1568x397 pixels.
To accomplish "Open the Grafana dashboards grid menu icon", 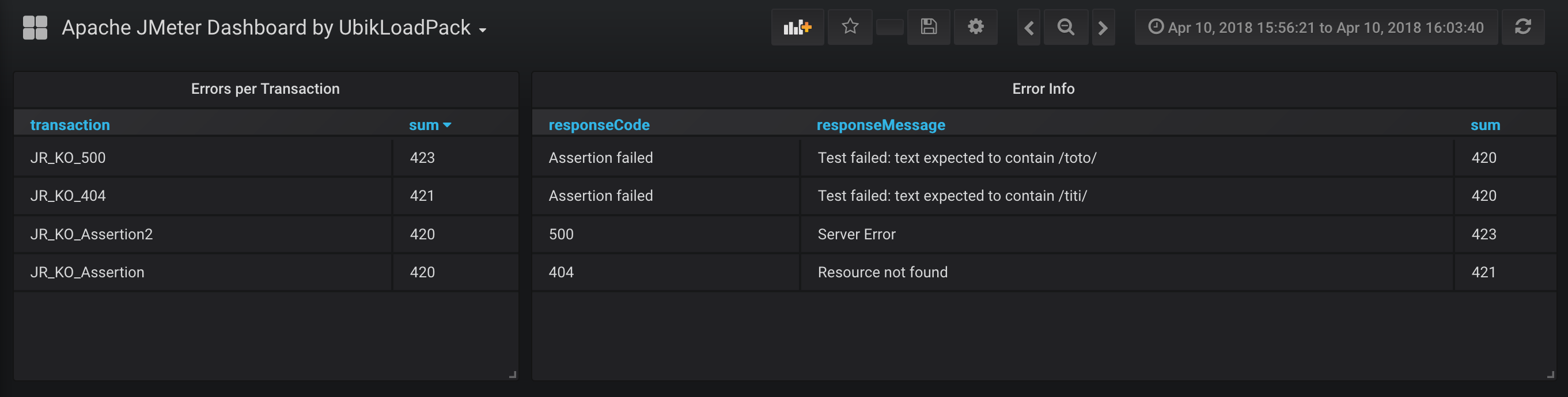I will point(35,28).
